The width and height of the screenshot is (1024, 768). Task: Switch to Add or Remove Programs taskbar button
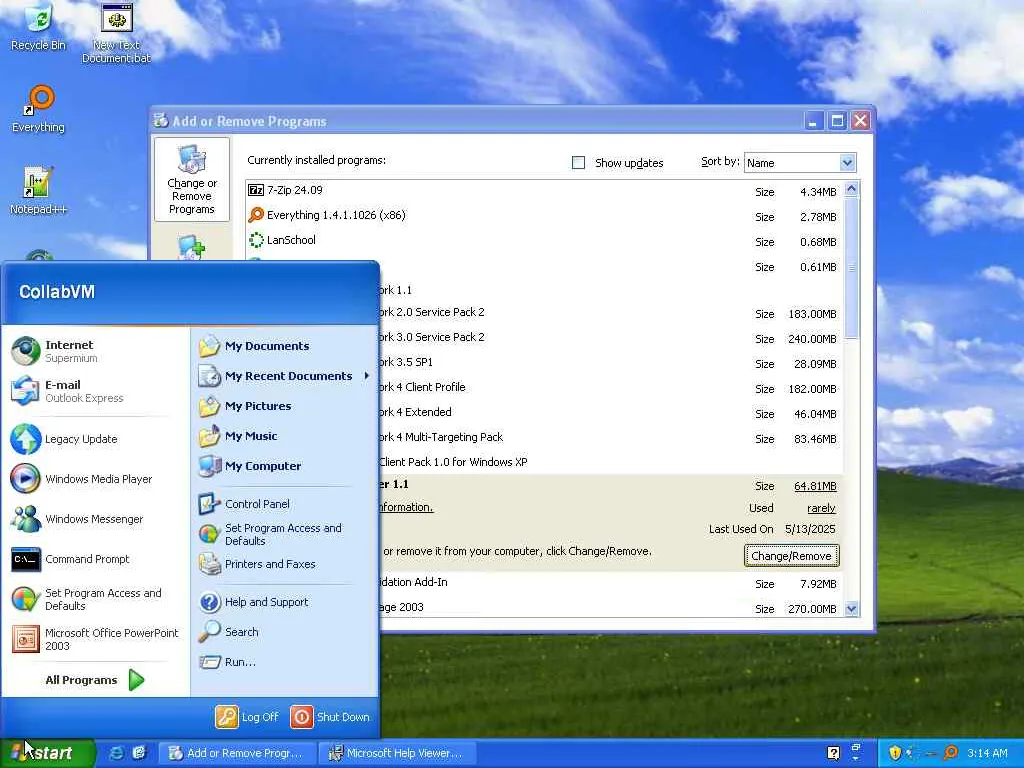(238, 753)
